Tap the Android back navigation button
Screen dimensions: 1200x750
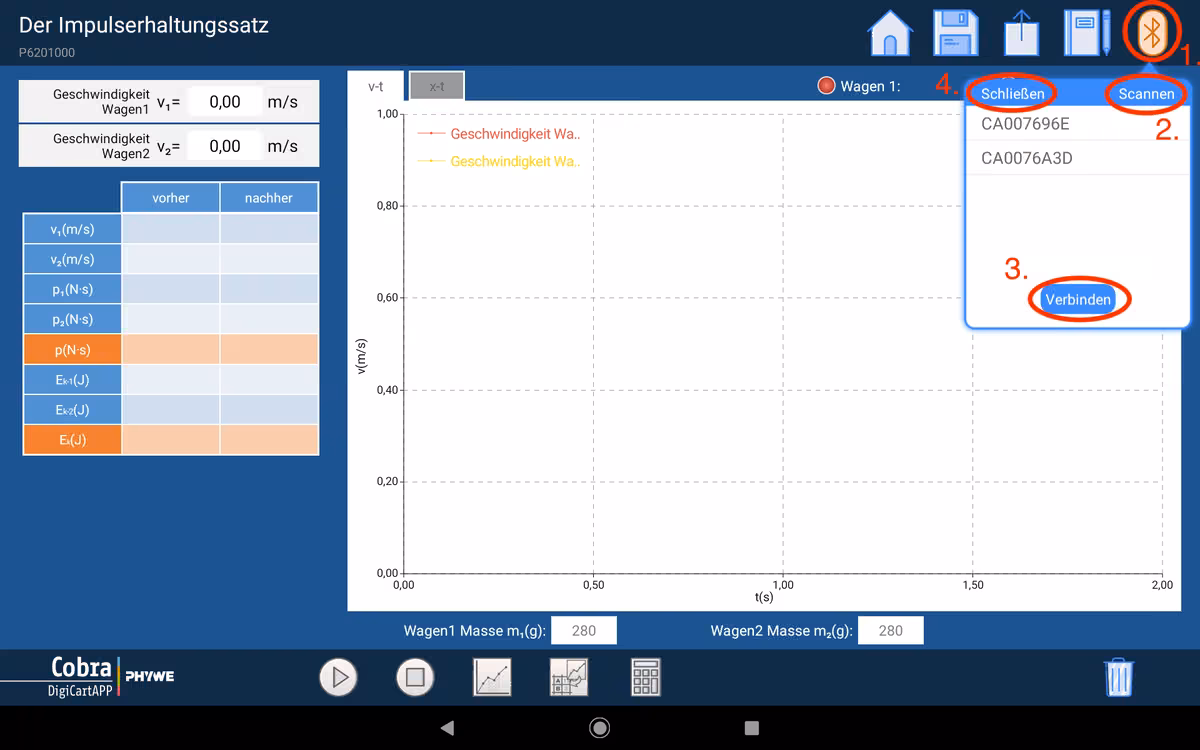coord(447,727)
